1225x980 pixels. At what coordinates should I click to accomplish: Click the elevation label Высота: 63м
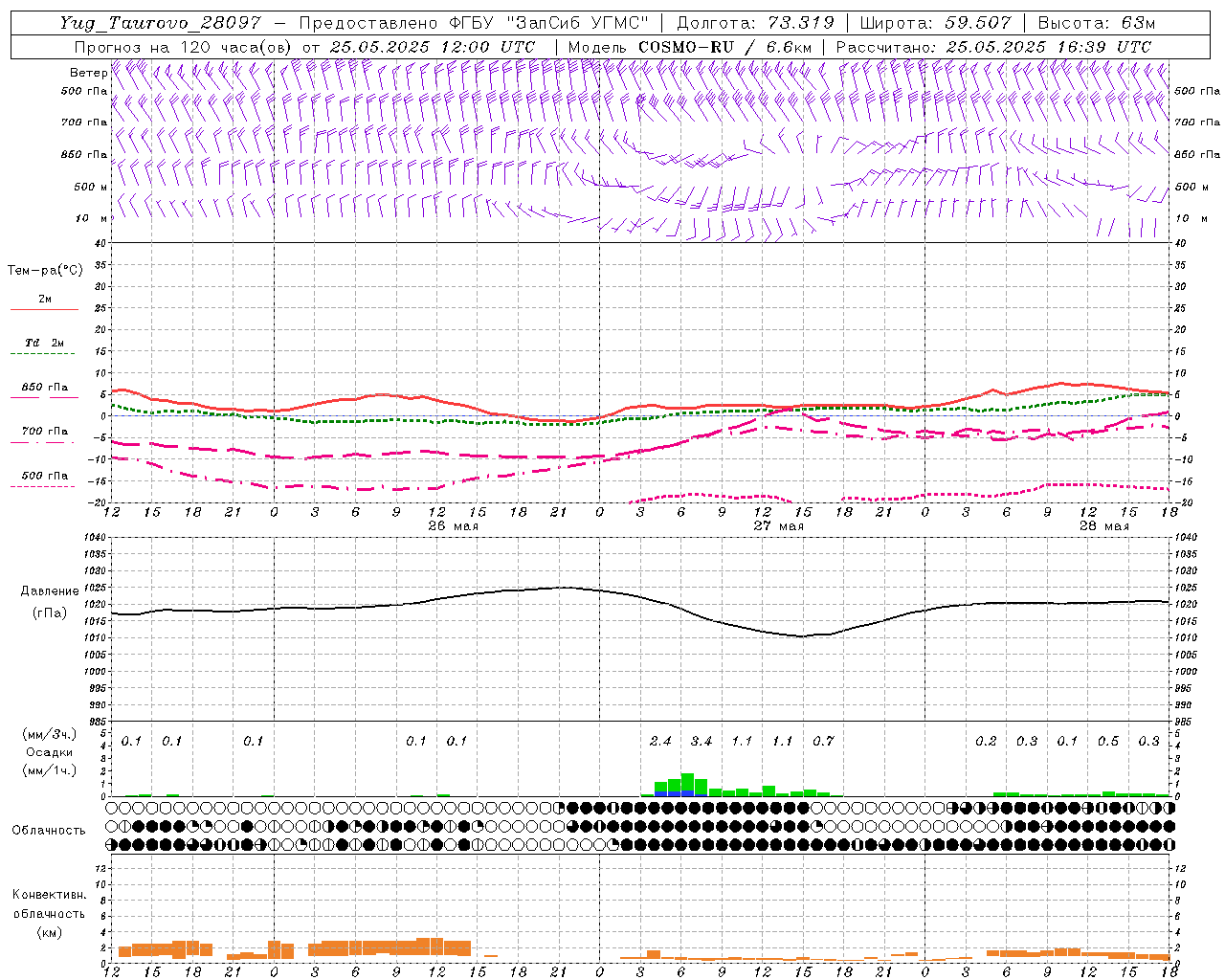coord(1096,23)
